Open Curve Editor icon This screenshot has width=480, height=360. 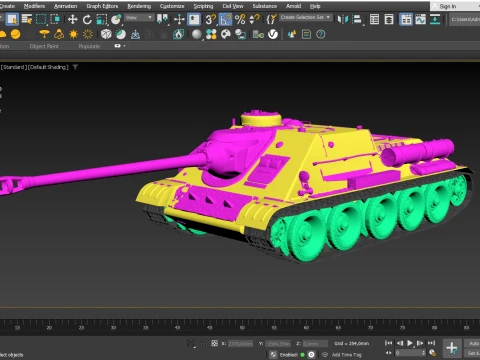420,19
